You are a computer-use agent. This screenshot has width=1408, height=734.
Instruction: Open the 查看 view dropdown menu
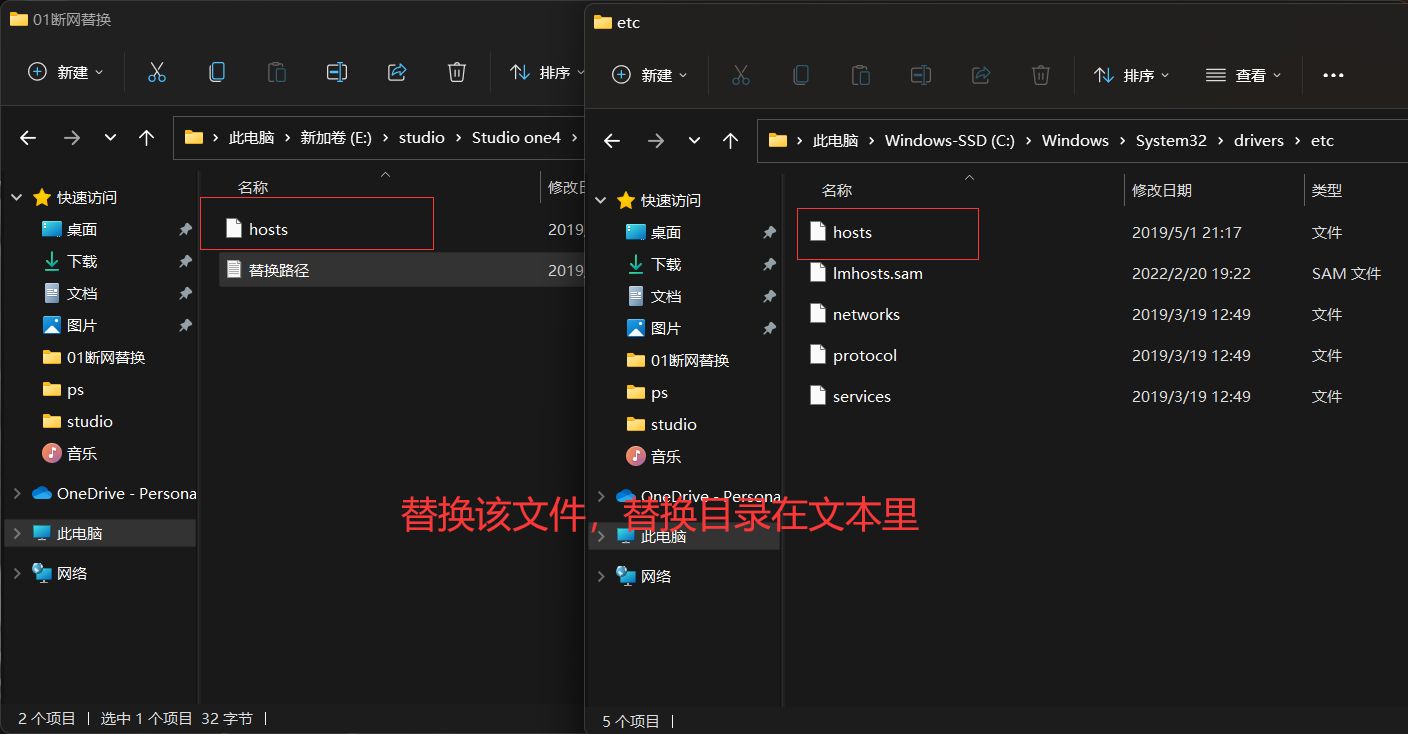tap(1244, 75)
